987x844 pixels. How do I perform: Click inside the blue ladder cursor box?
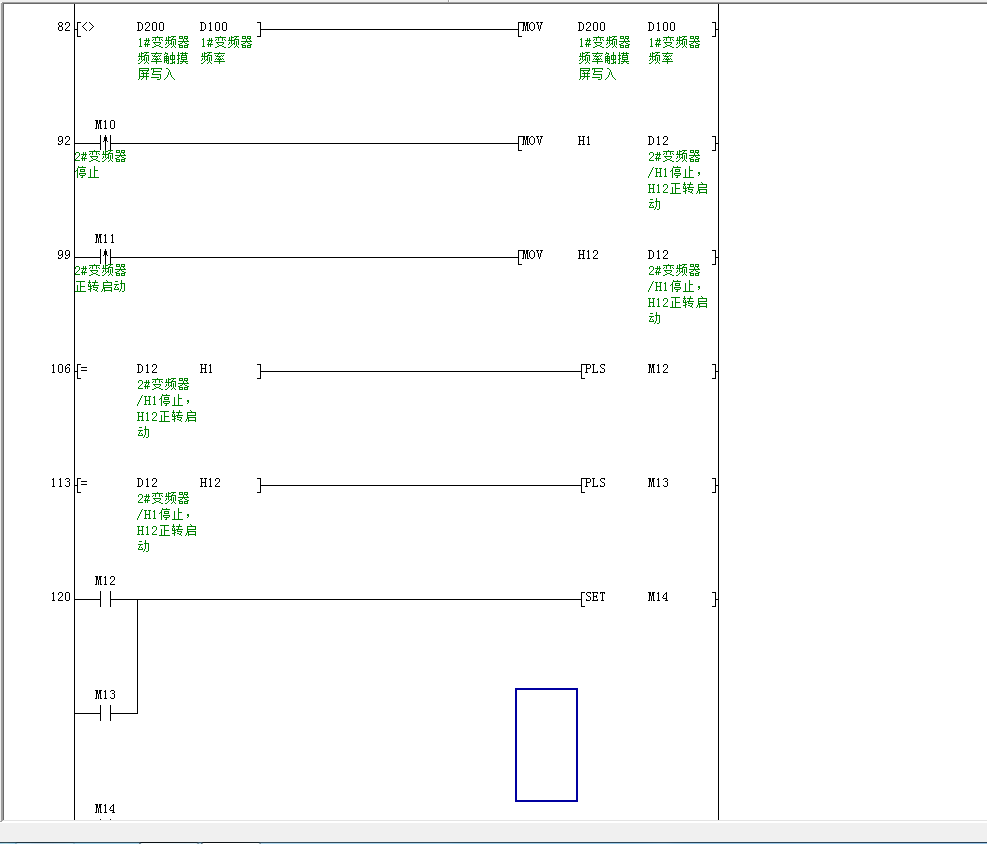point(546,744)
